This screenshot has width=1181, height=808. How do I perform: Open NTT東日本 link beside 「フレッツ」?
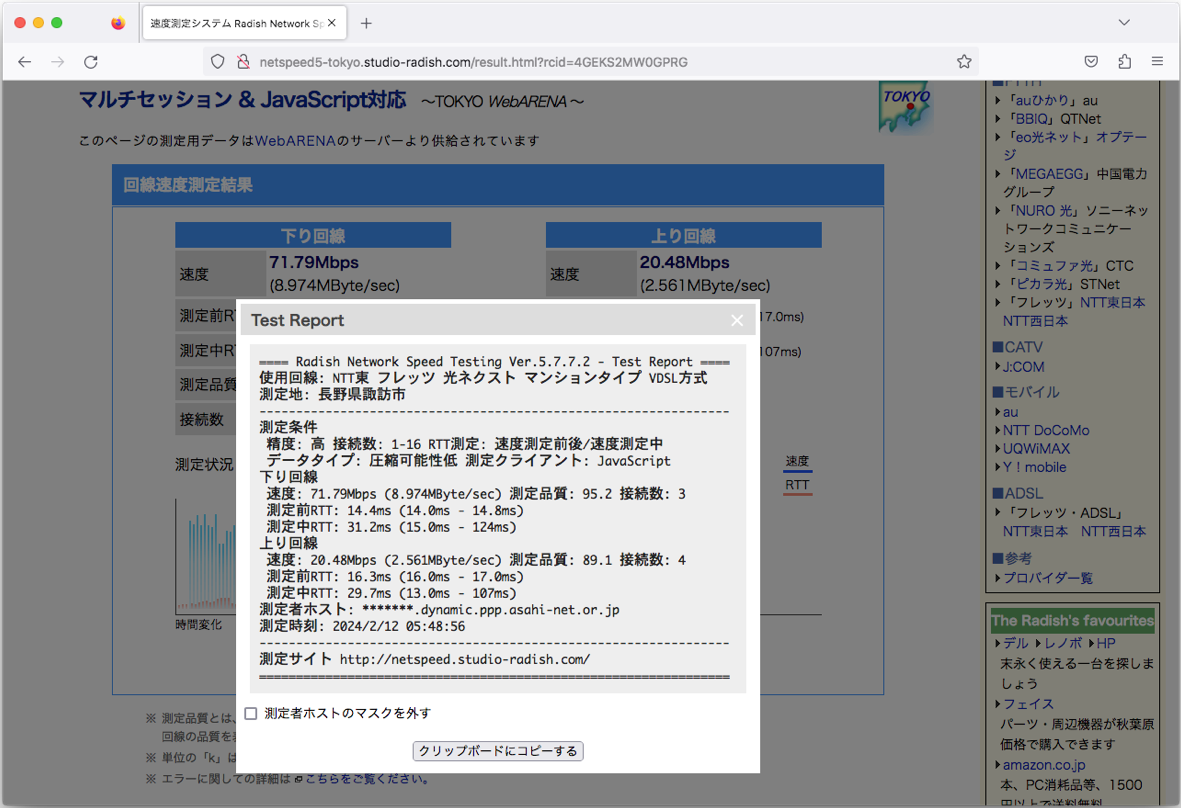pos(1112,303)
